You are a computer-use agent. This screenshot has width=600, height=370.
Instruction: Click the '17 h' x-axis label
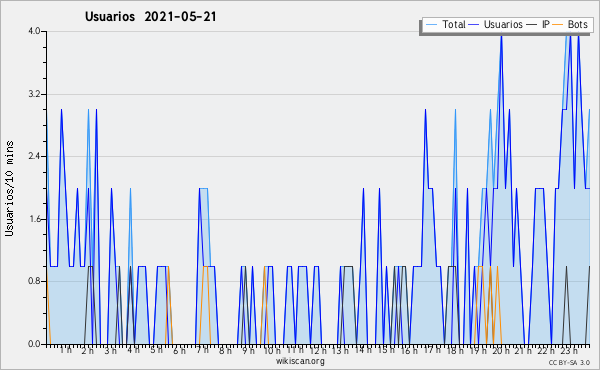(x=432, y=350)
